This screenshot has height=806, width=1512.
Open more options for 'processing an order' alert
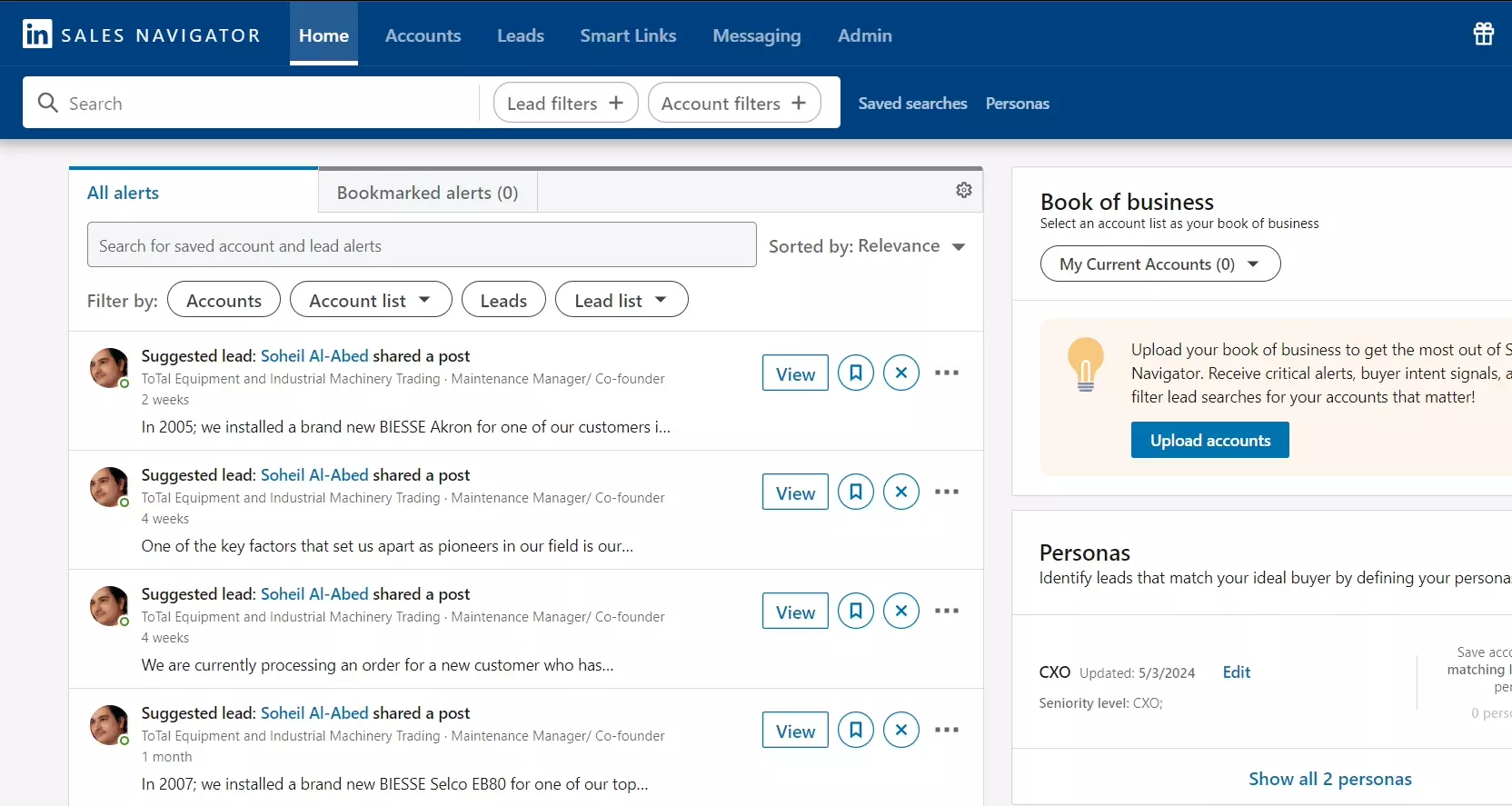947,611
